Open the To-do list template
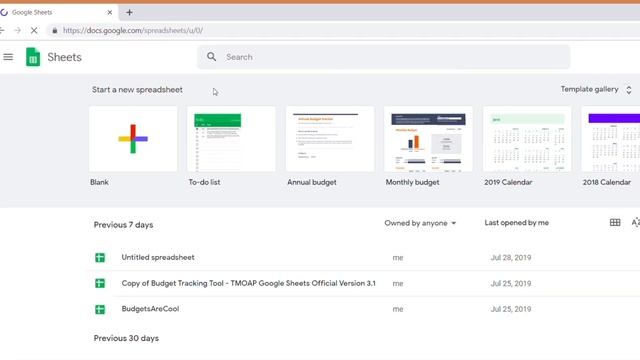640x360 pixels. 231,139
